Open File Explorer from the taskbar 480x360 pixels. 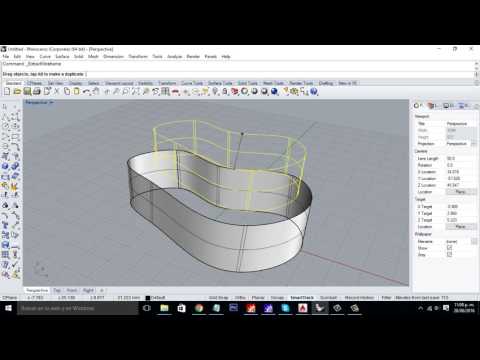[x=164, y=308]
